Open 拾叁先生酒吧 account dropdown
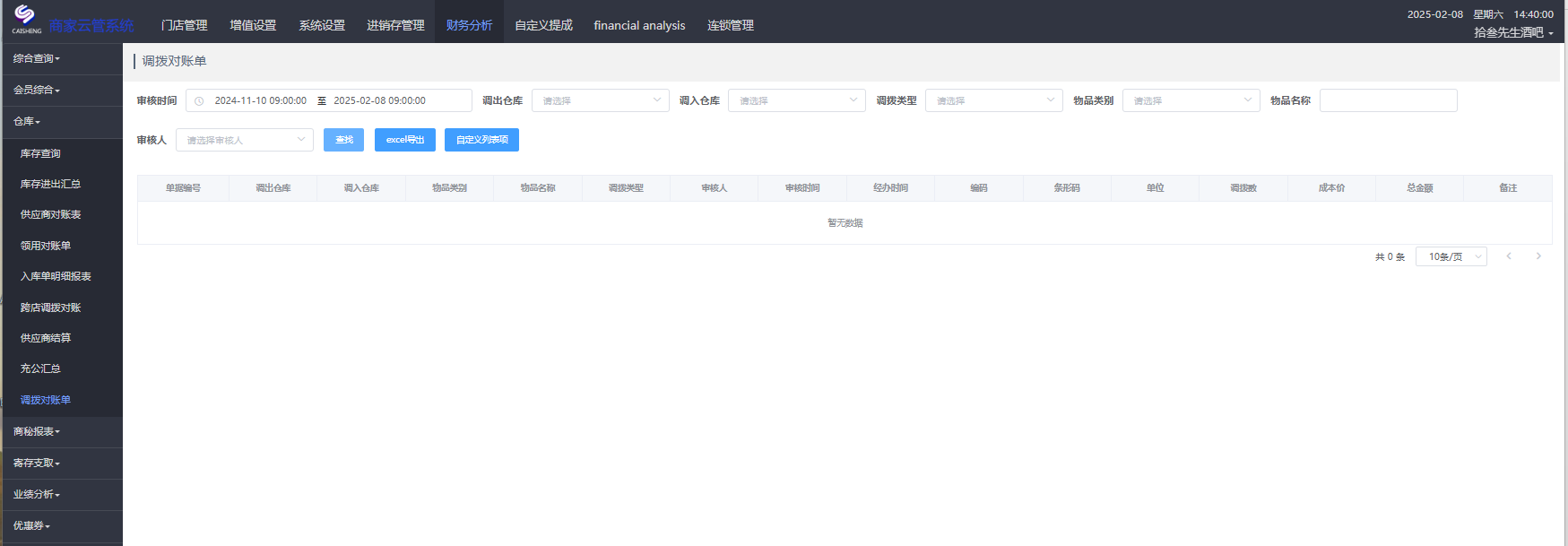This screenshot has width=1568, height=546. click(x=1513, y=32)
